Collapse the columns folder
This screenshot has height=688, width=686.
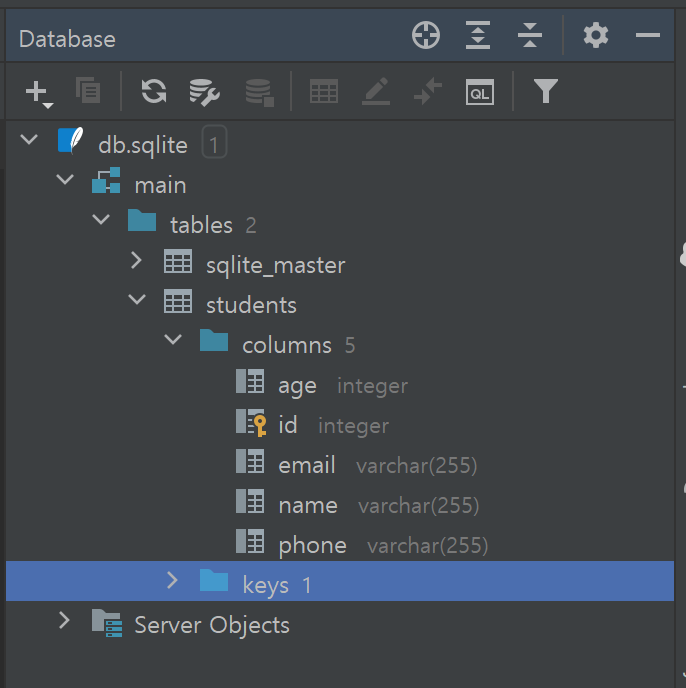tap(173, 339)
